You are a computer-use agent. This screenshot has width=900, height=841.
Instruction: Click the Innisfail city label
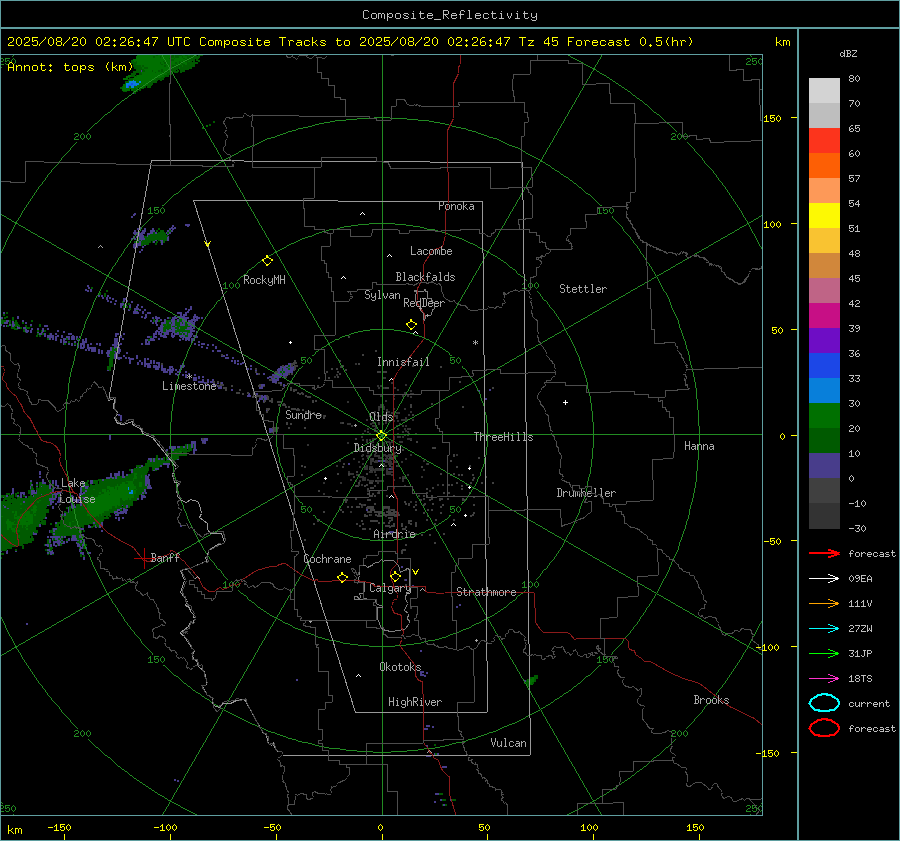(x=403, y=362)
